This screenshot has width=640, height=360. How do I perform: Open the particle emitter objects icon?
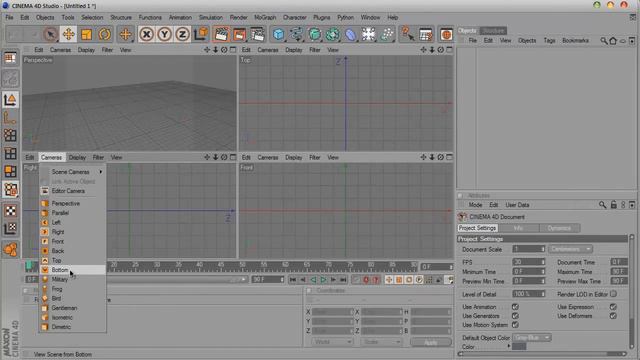point(387,34)
